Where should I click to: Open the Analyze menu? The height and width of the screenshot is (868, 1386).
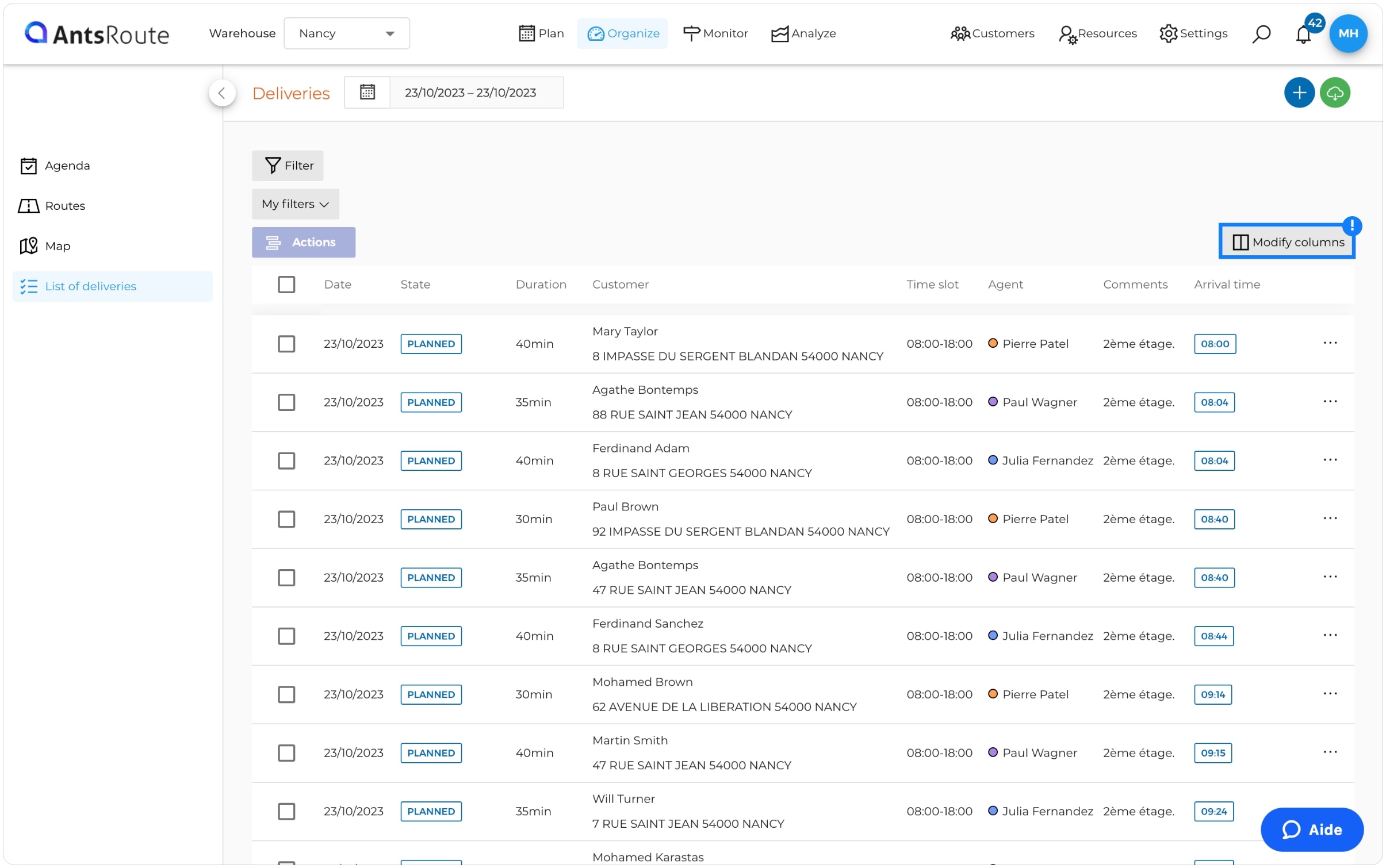point(803,33)
